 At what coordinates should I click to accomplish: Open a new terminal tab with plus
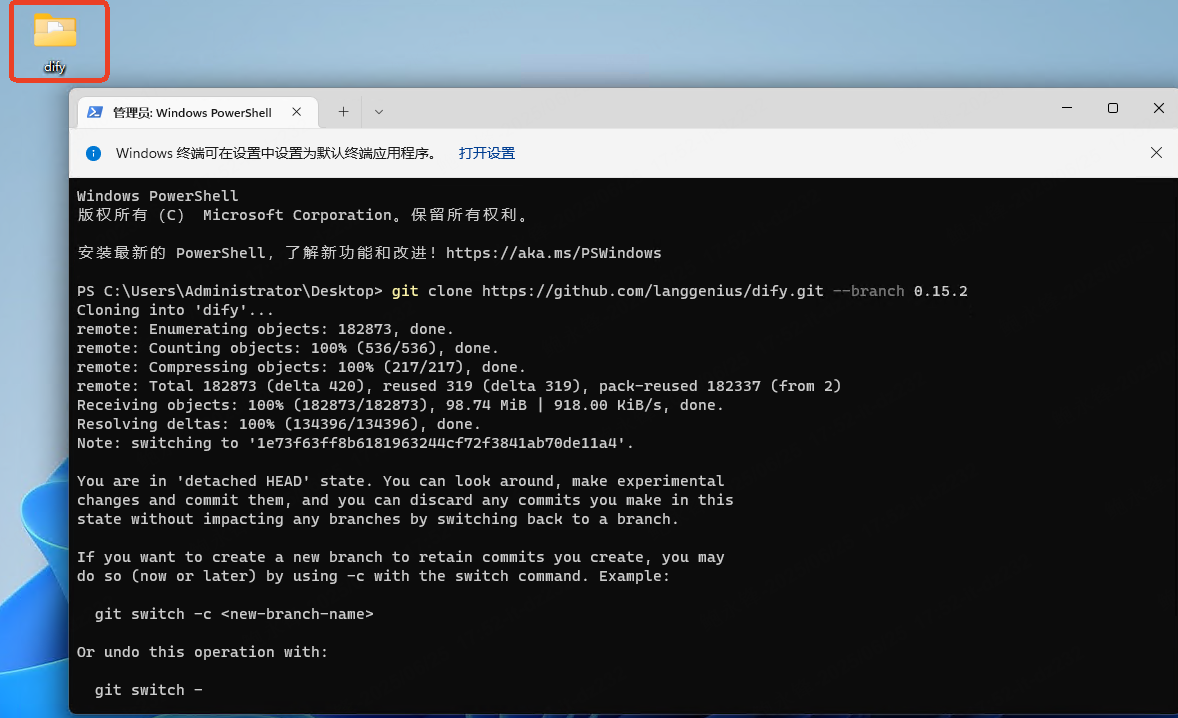[x=343, y=112]
